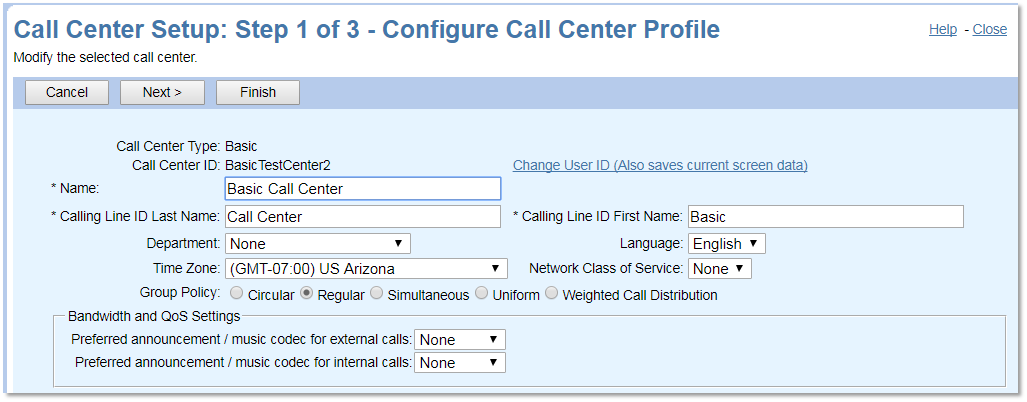Viewport: 1027px width, 402px height.
Task: Click the Name text field
Action: (362, 188)
